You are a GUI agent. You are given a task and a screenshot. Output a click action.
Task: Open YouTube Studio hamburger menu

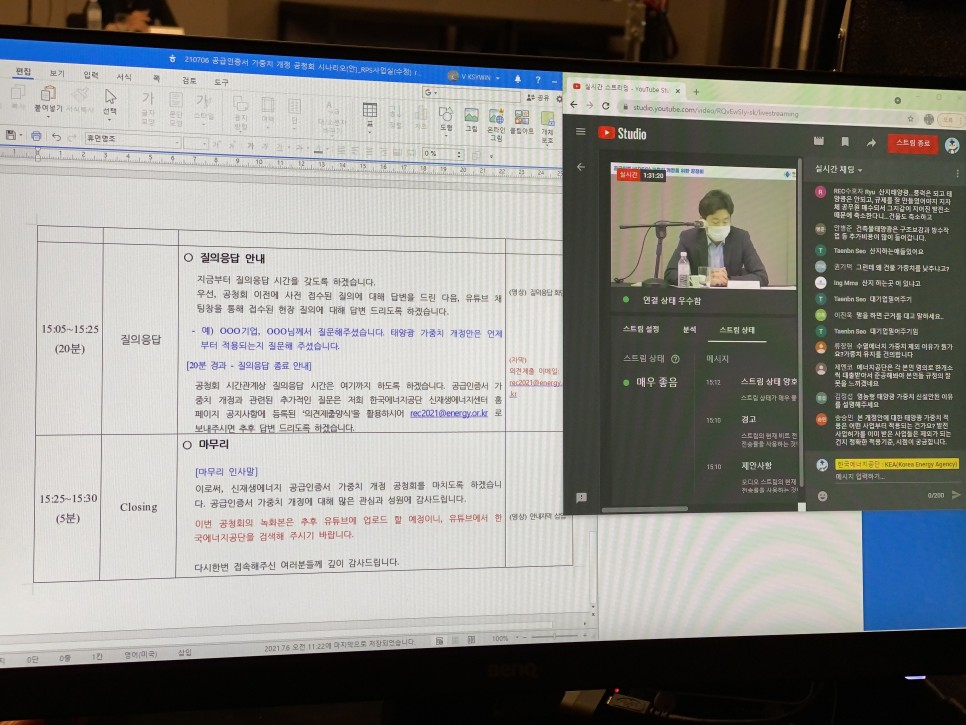tap(580, 131)
